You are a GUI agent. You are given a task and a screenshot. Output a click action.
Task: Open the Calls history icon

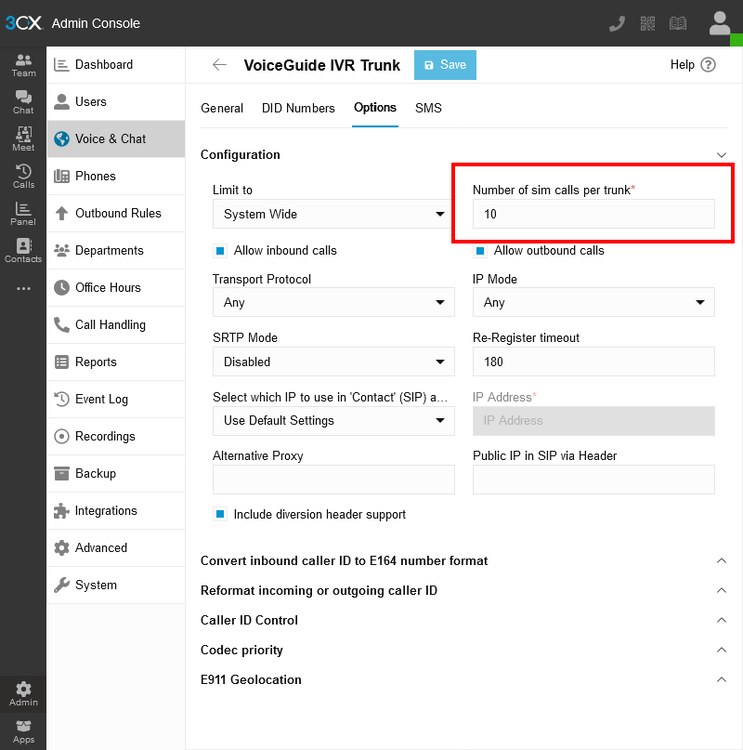[x=23, y=176]
